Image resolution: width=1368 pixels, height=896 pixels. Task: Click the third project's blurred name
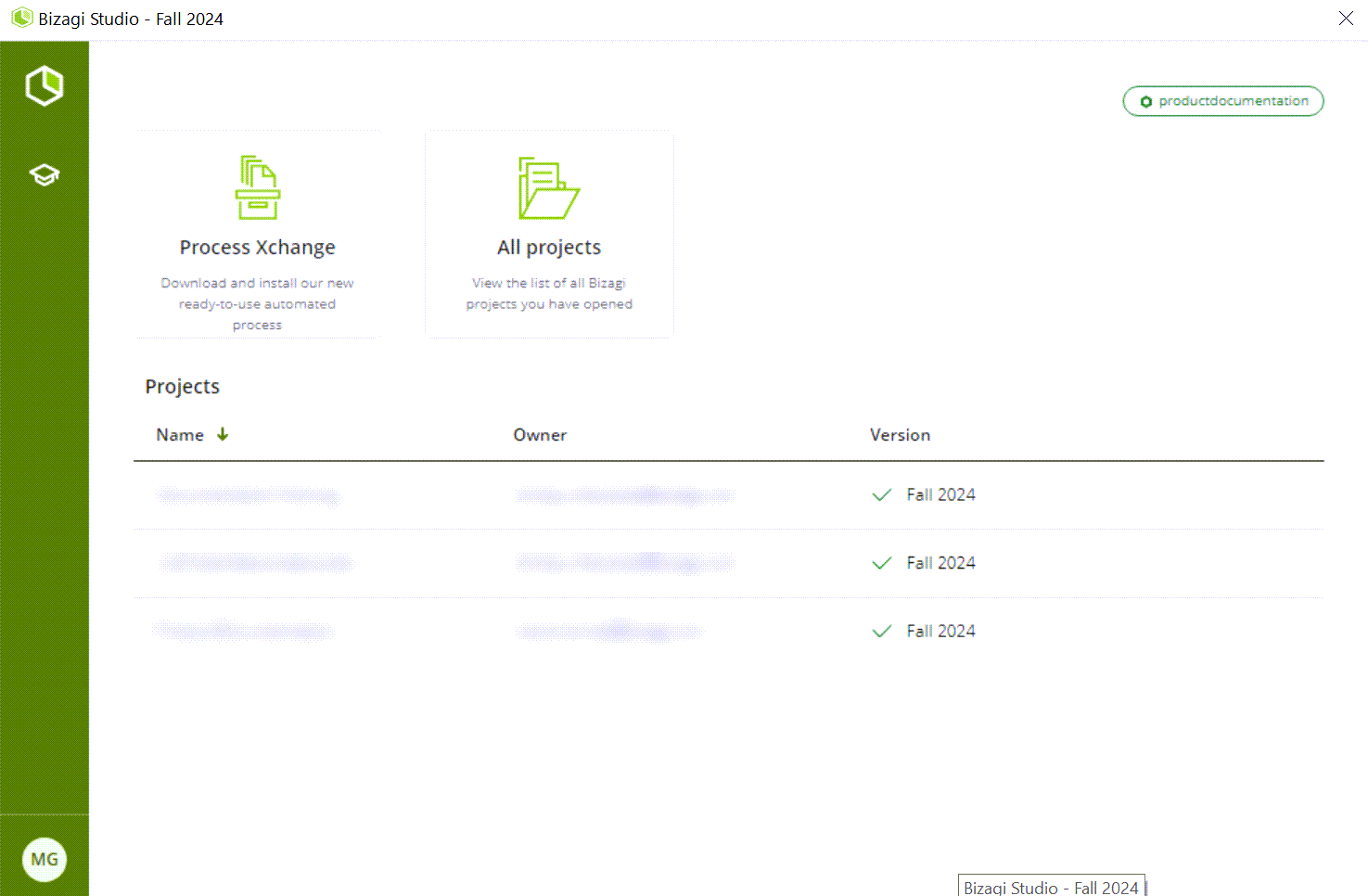[243, 631]
